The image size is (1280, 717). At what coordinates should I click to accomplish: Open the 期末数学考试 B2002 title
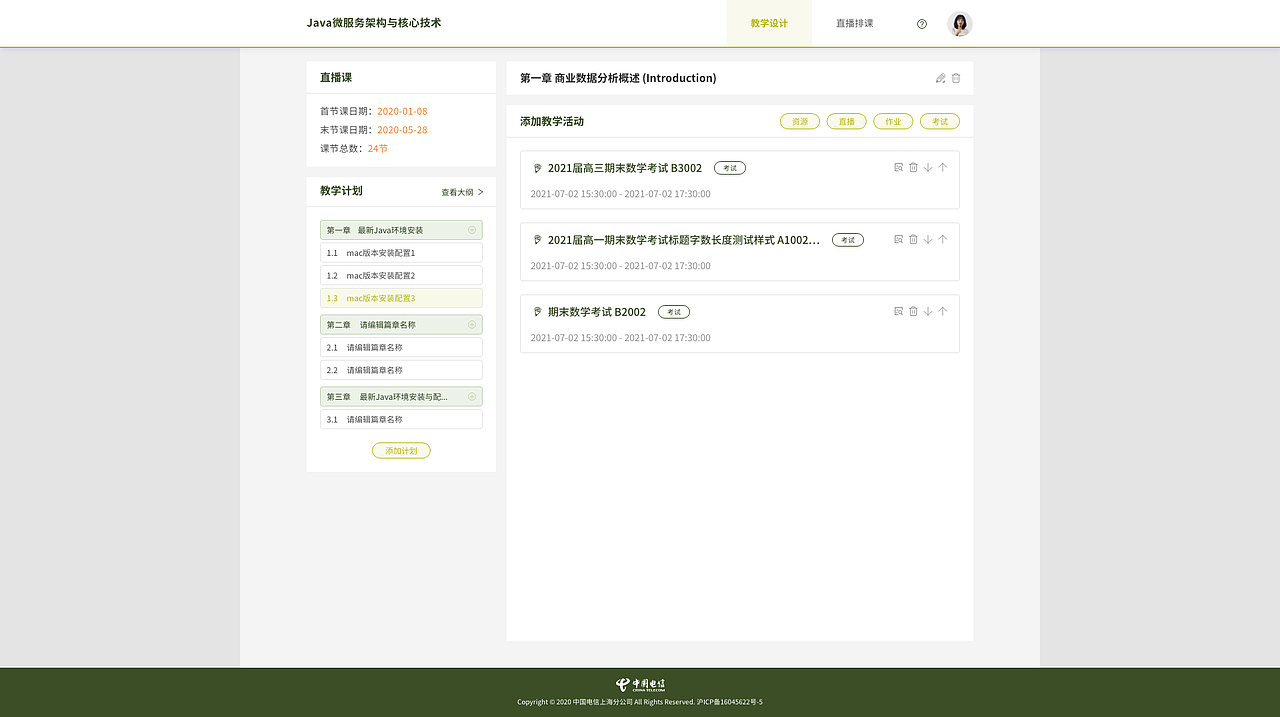click(597, 312)
